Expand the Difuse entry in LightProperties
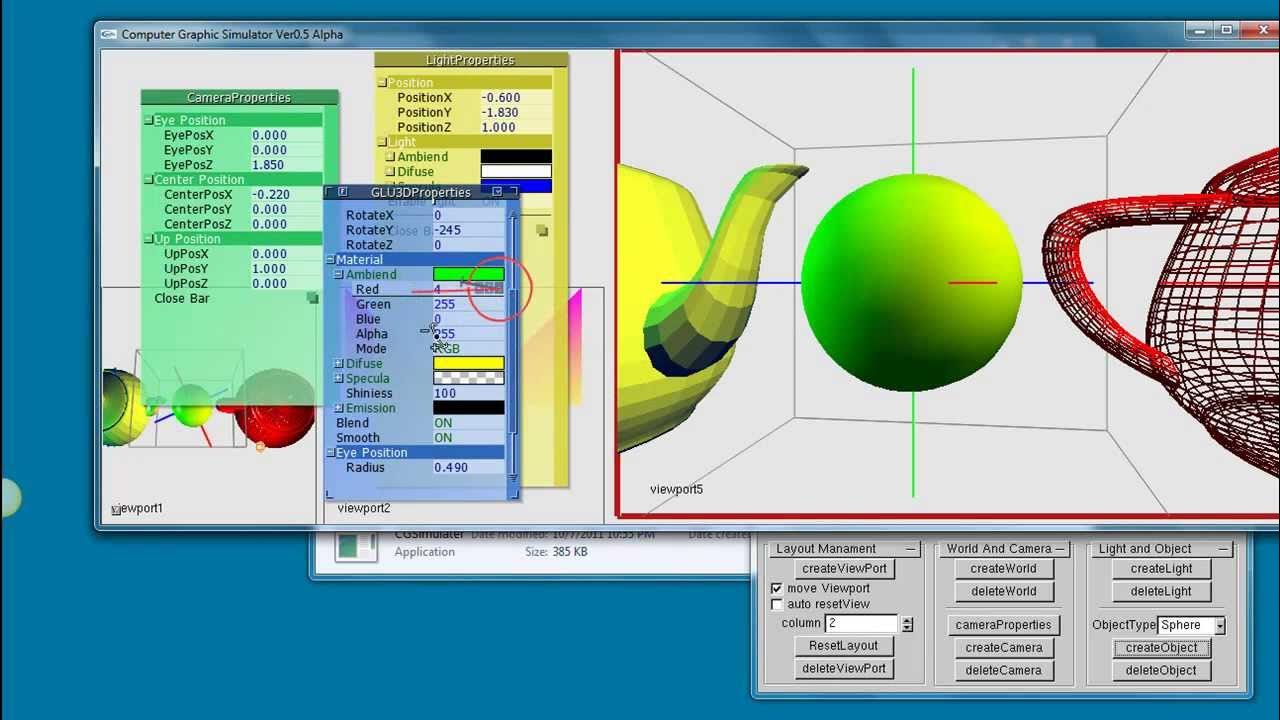The width and height of the screenshot is (1280, 720). coord(391,172)
